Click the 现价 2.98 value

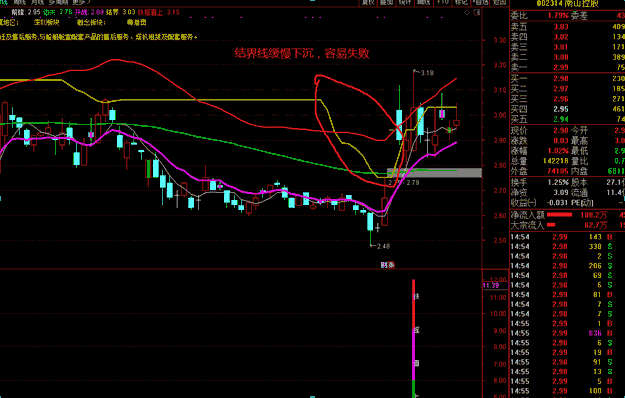click(561, 131)
